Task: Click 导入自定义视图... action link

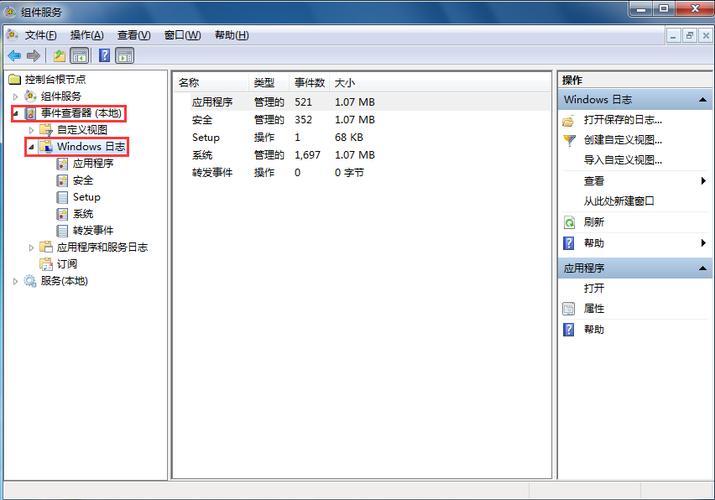Action: (623, 160)
